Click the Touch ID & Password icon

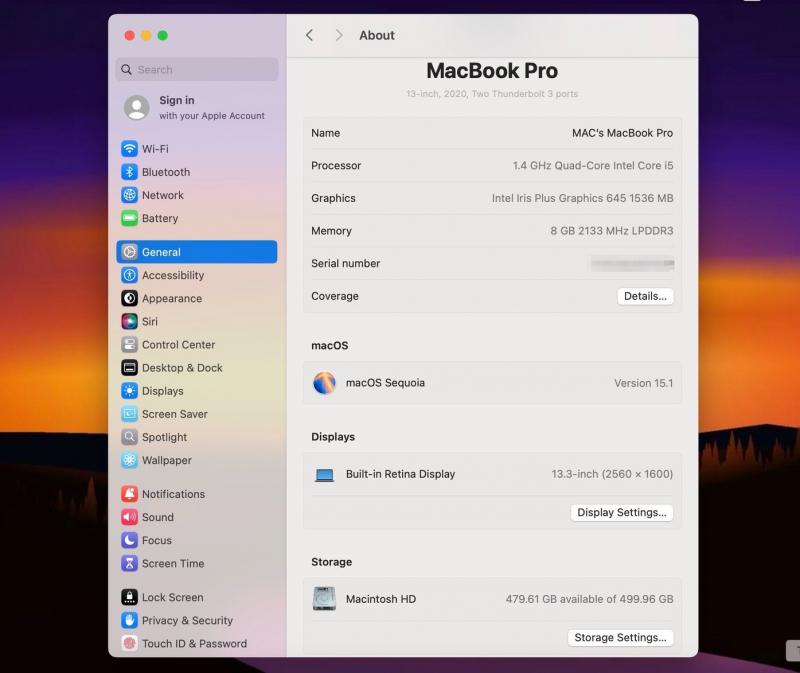[130, 643]
